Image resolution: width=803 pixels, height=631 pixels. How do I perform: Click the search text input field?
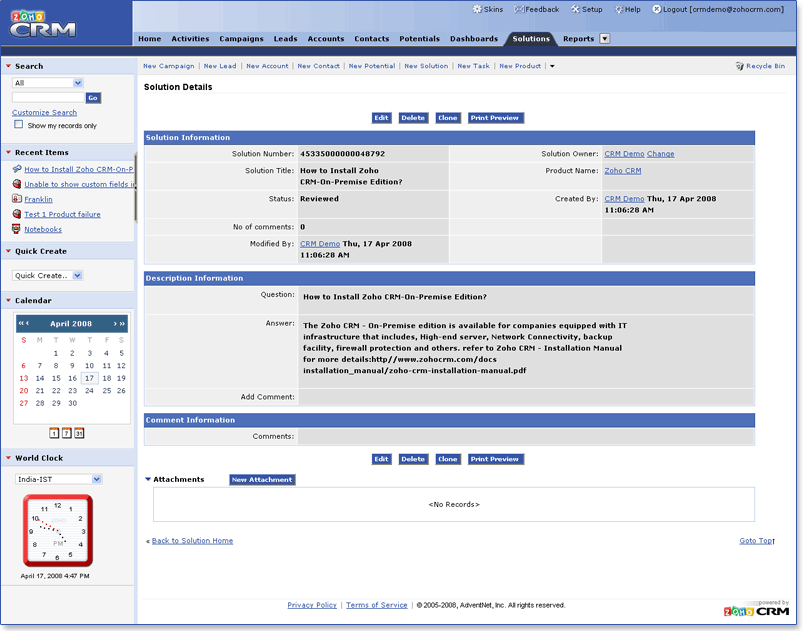coord(47,98)
